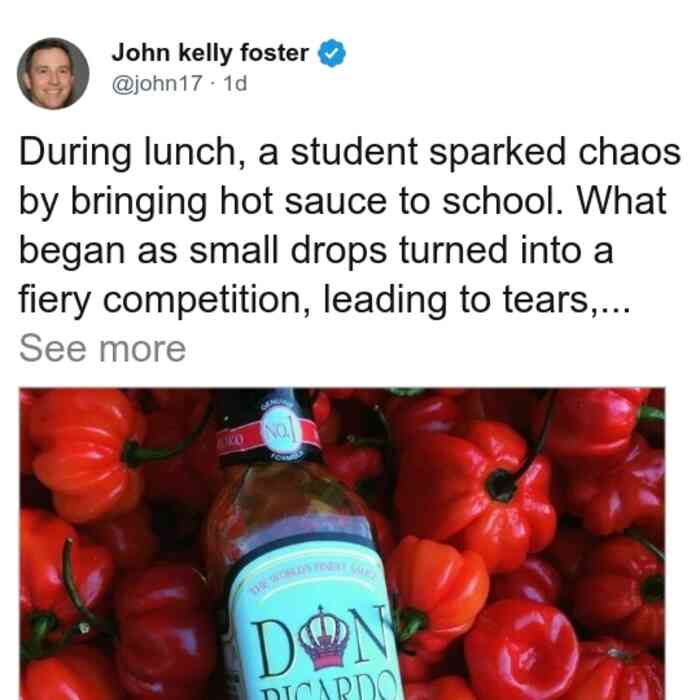The height and width of the screenshot is (700, 700).
Task: Expand the post with See more
Action: click(x=102, y=349)
